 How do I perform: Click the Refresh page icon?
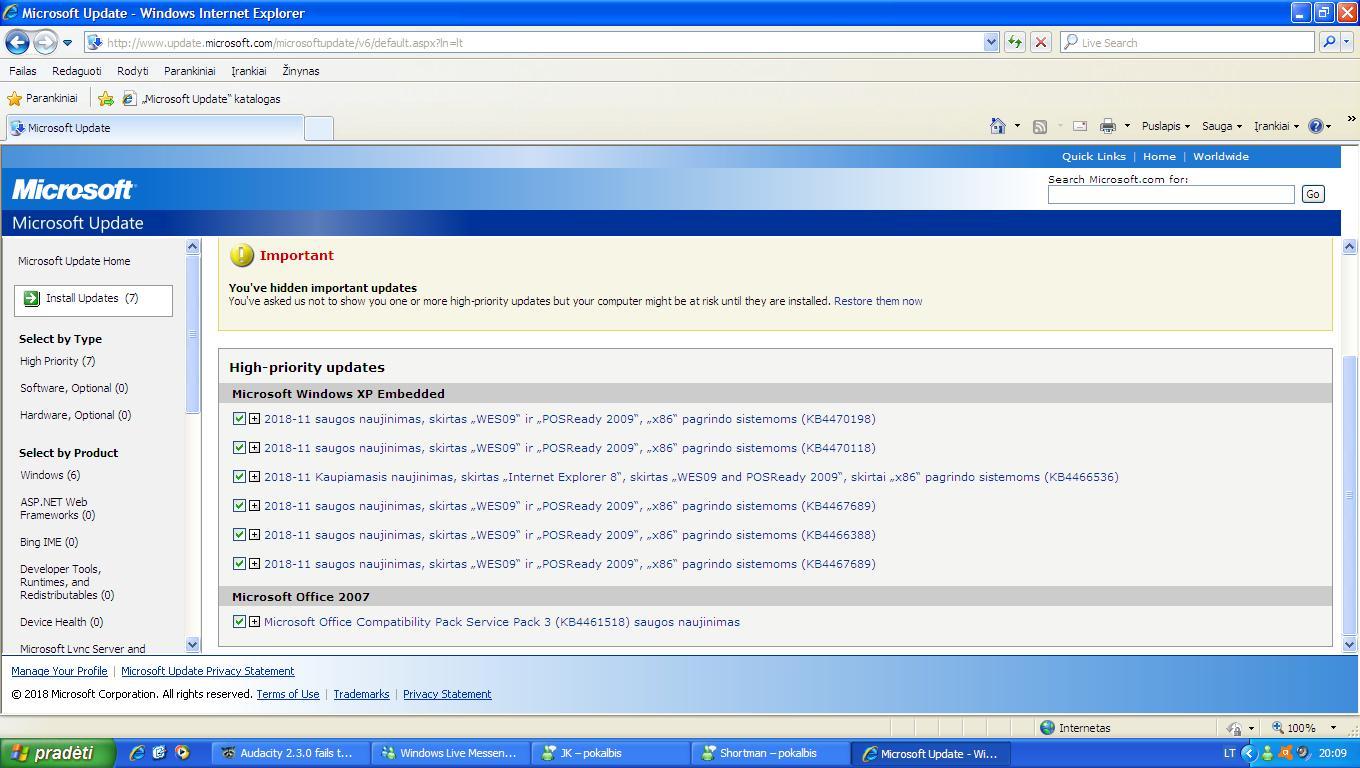click(x=1014, y=42)
